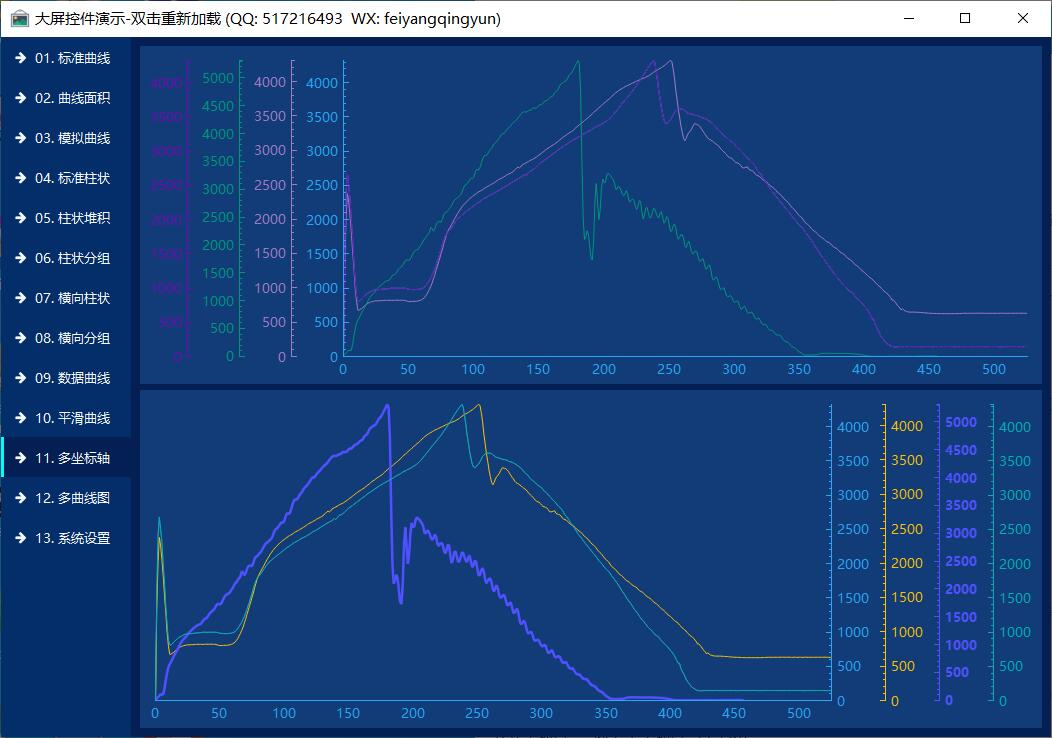Click the application icon in title bar
The image size is (1052, 738).
[x=19, y=18]
